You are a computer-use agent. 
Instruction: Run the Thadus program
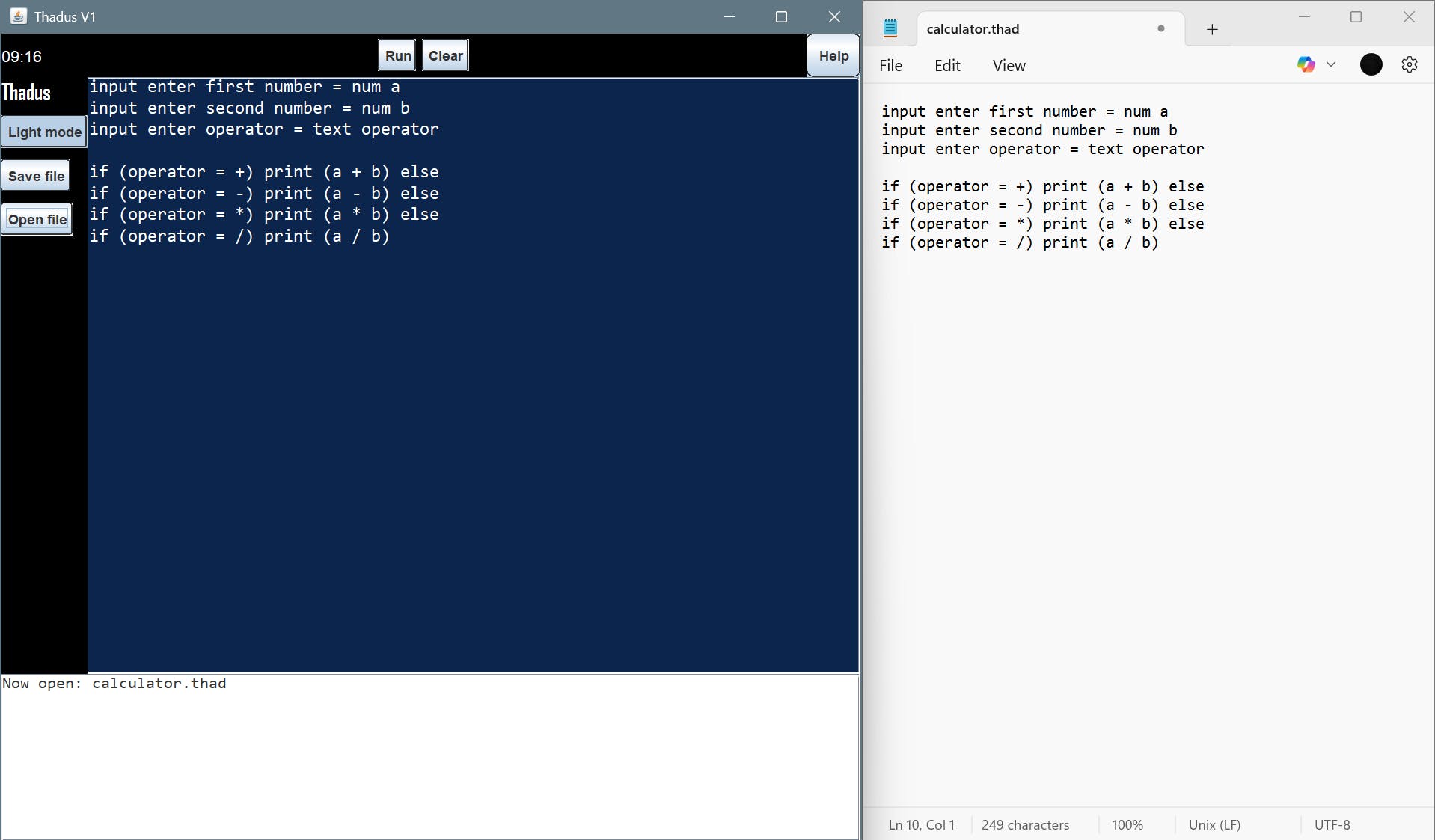pos(397,55)
